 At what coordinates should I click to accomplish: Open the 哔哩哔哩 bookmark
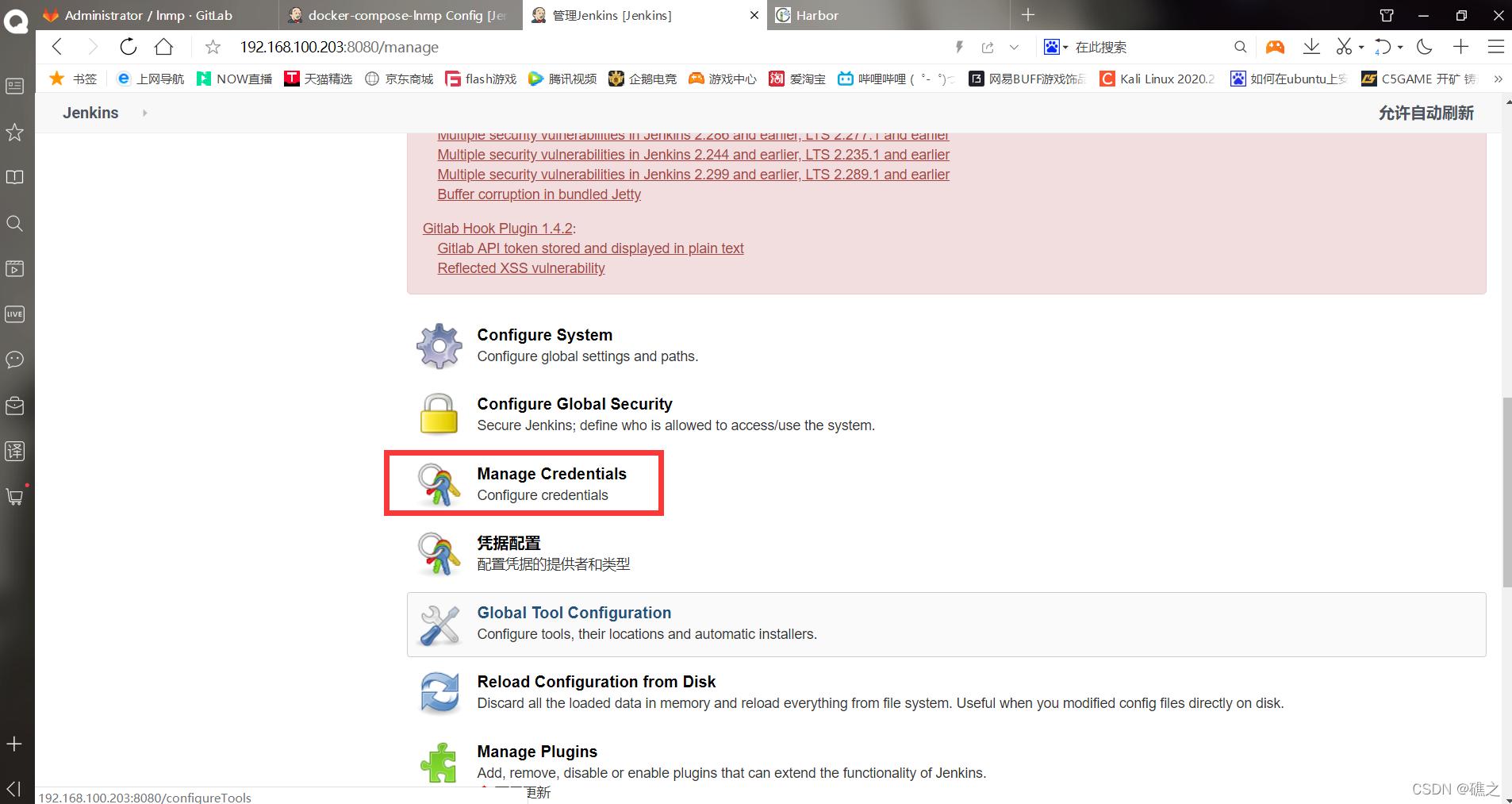(896, 79)
